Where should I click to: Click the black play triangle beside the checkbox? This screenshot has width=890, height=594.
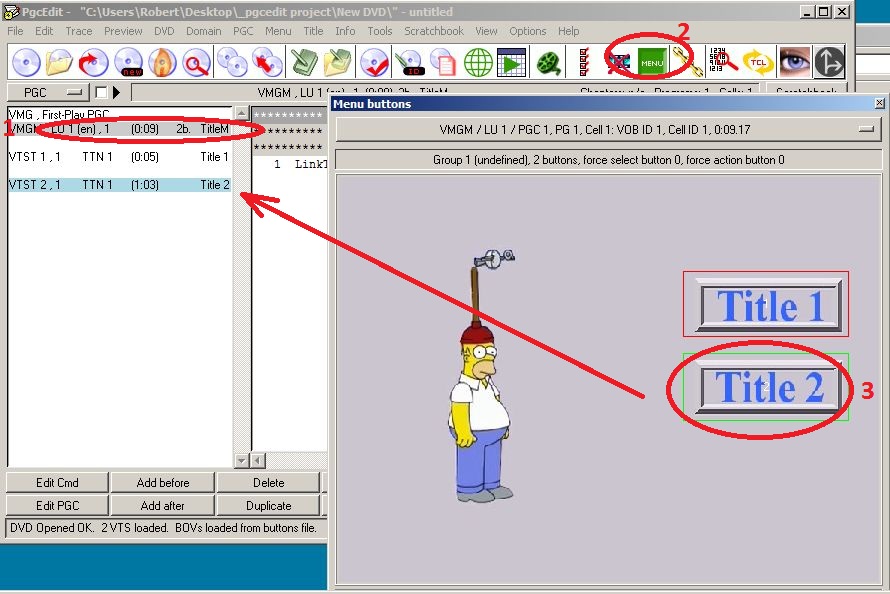pos(116,92)
